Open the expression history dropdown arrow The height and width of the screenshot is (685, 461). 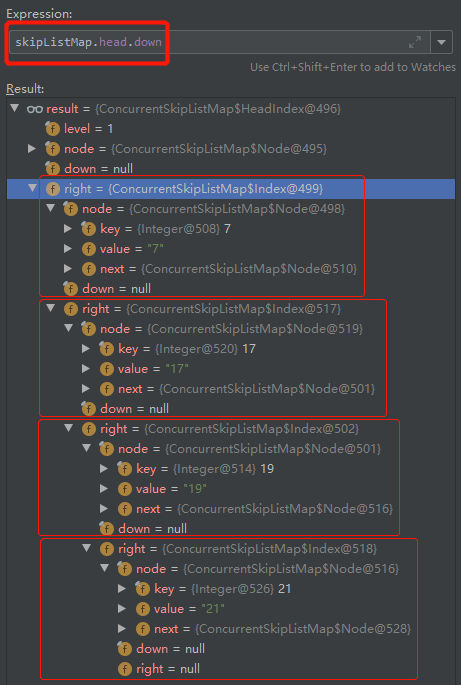(441, 42)
